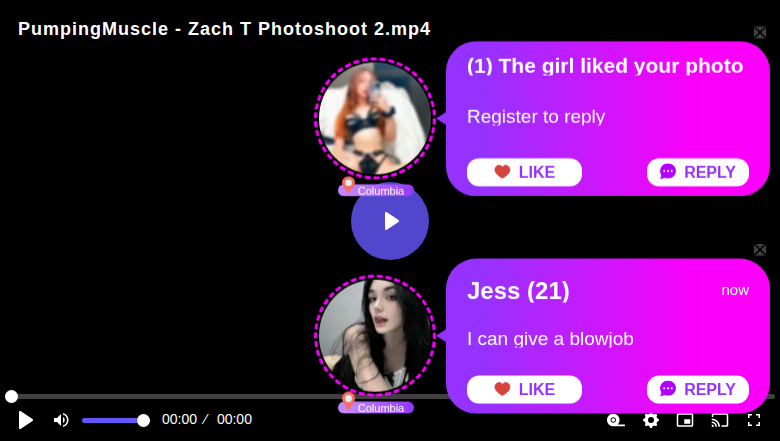Click the Columbia location tag under top profile
780x441 pixels.
pos(376,190)
